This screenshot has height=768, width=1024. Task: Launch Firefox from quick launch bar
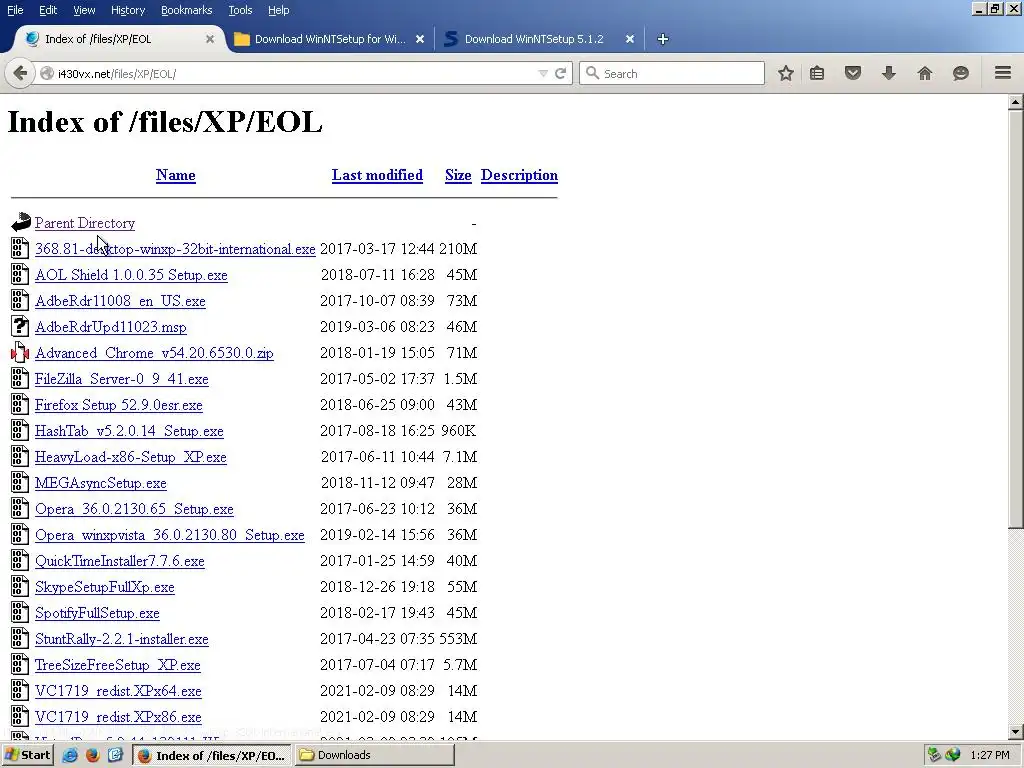(x=93, y=755)
